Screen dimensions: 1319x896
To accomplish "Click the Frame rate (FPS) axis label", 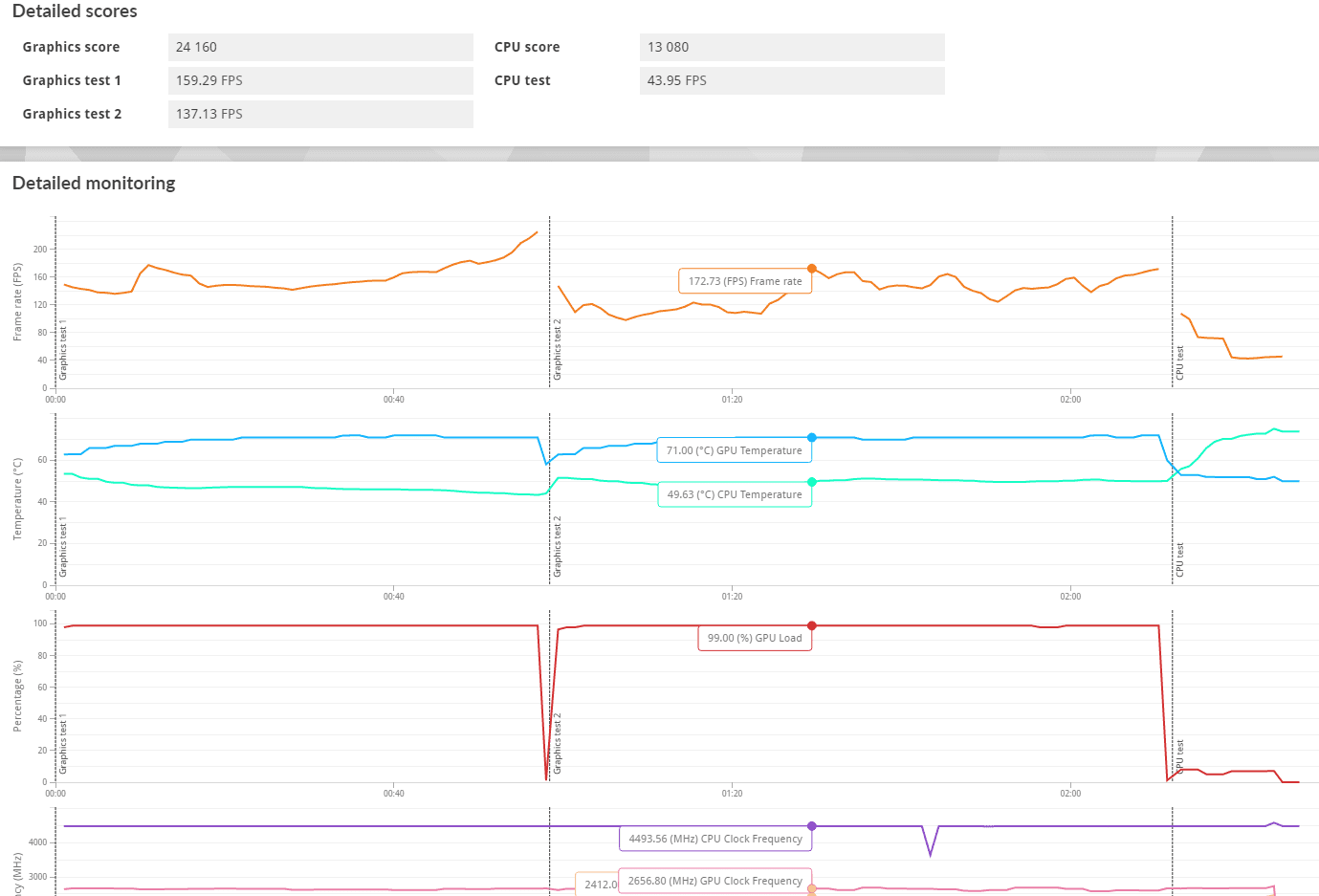I will coord(17,302).
